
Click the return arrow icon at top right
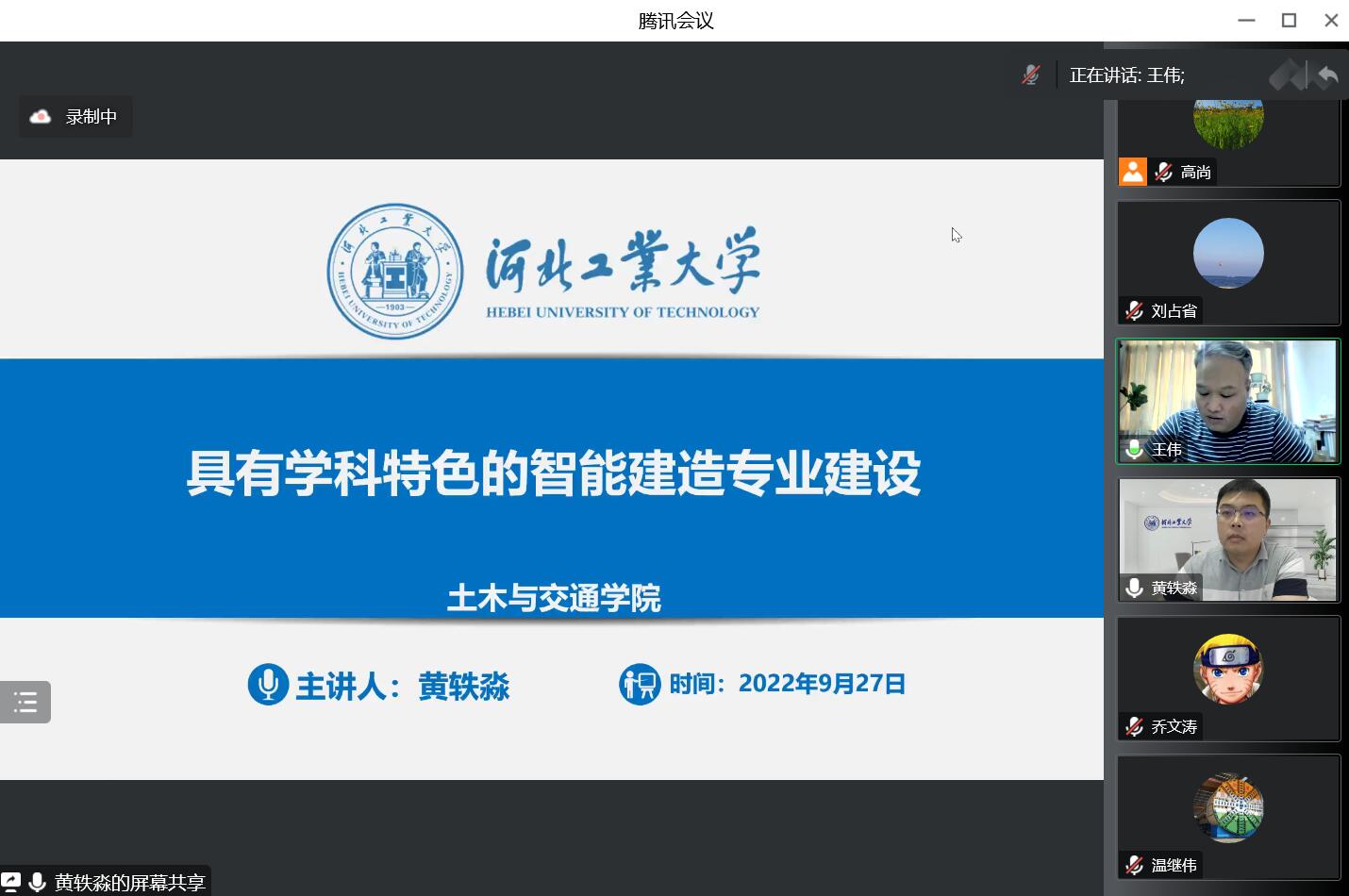(1327, 75)
